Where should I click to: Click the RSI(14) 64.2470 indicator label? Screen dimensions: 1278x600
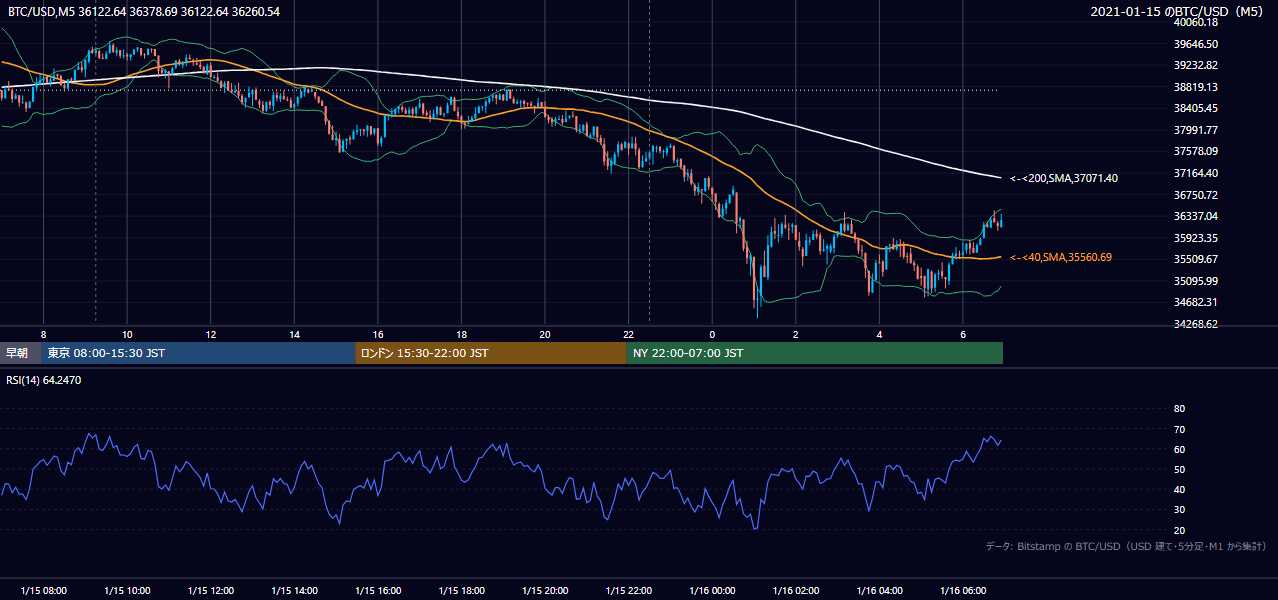coord(45,380)
